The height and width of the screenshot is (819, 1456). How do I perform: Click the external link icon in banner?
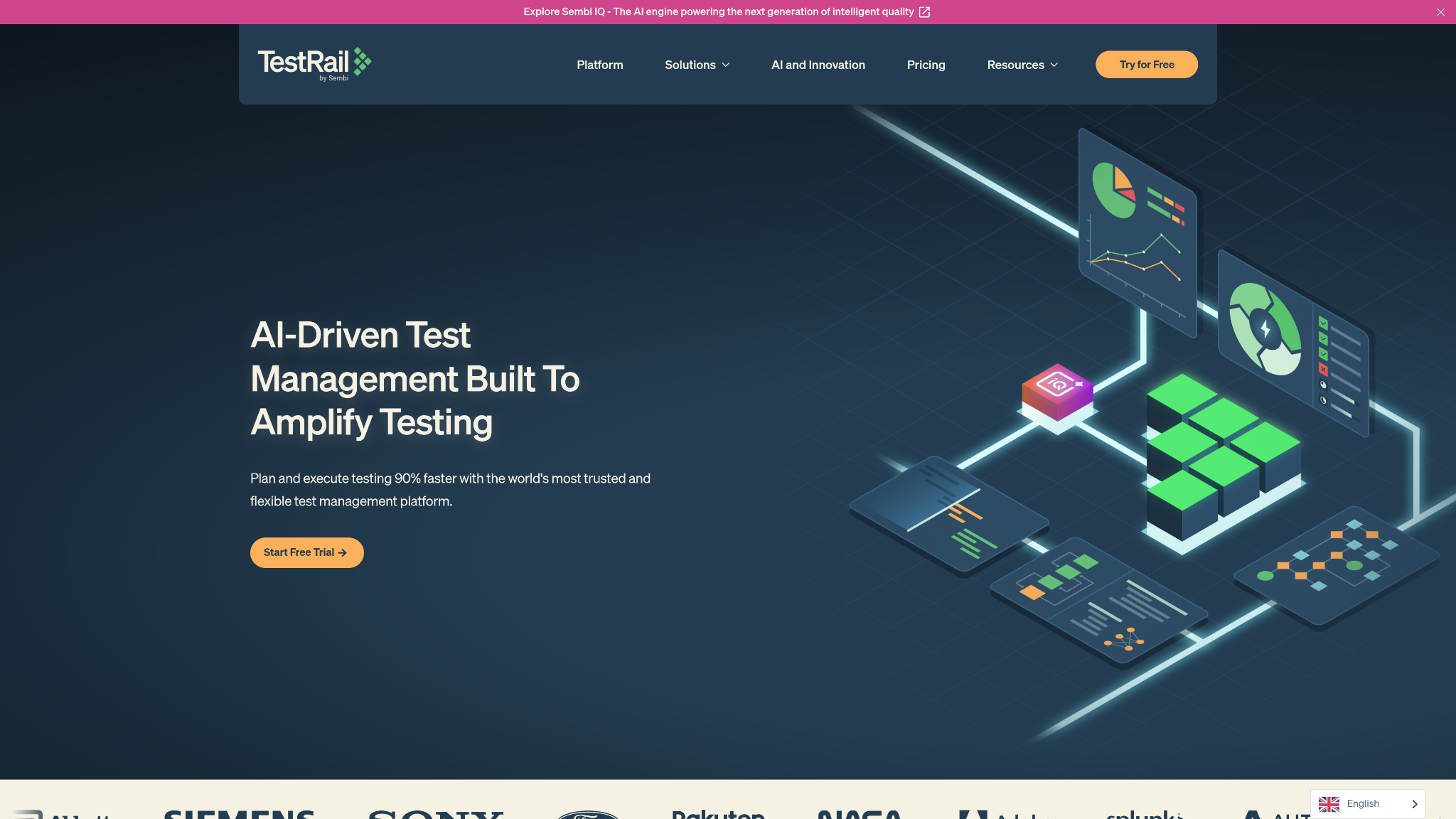tap(924, 12)
